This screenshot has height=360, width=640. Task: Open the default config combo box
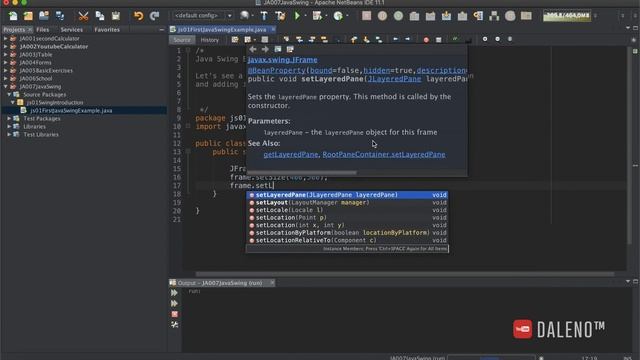point(202,16)
